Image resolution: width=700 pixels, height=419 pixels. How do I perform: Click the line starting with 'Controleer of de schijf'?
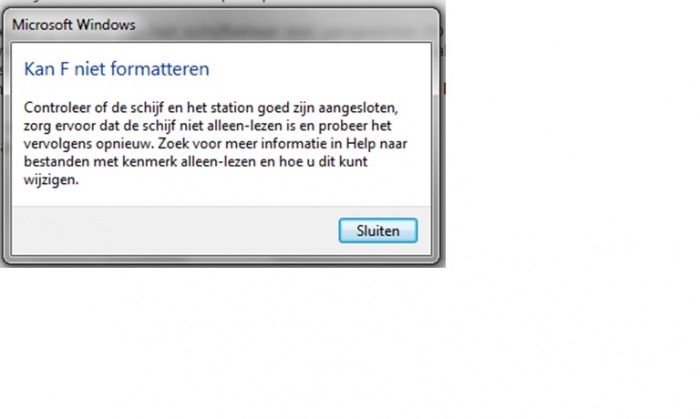[x=211, y=108]
